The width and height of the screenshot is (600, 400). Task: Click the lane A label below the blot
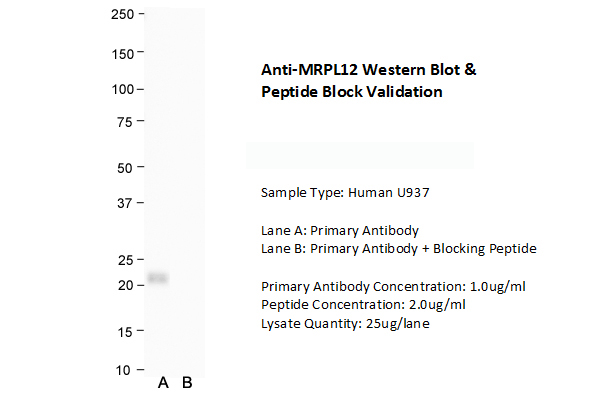point(163,383)
